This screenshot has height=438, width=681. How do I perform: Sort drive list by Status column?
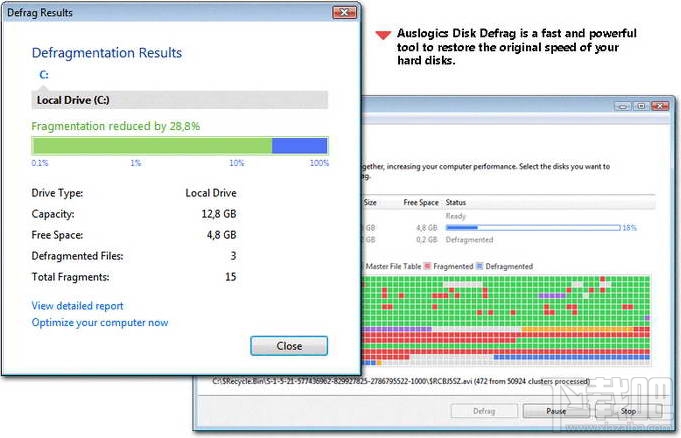coord(456,202)
